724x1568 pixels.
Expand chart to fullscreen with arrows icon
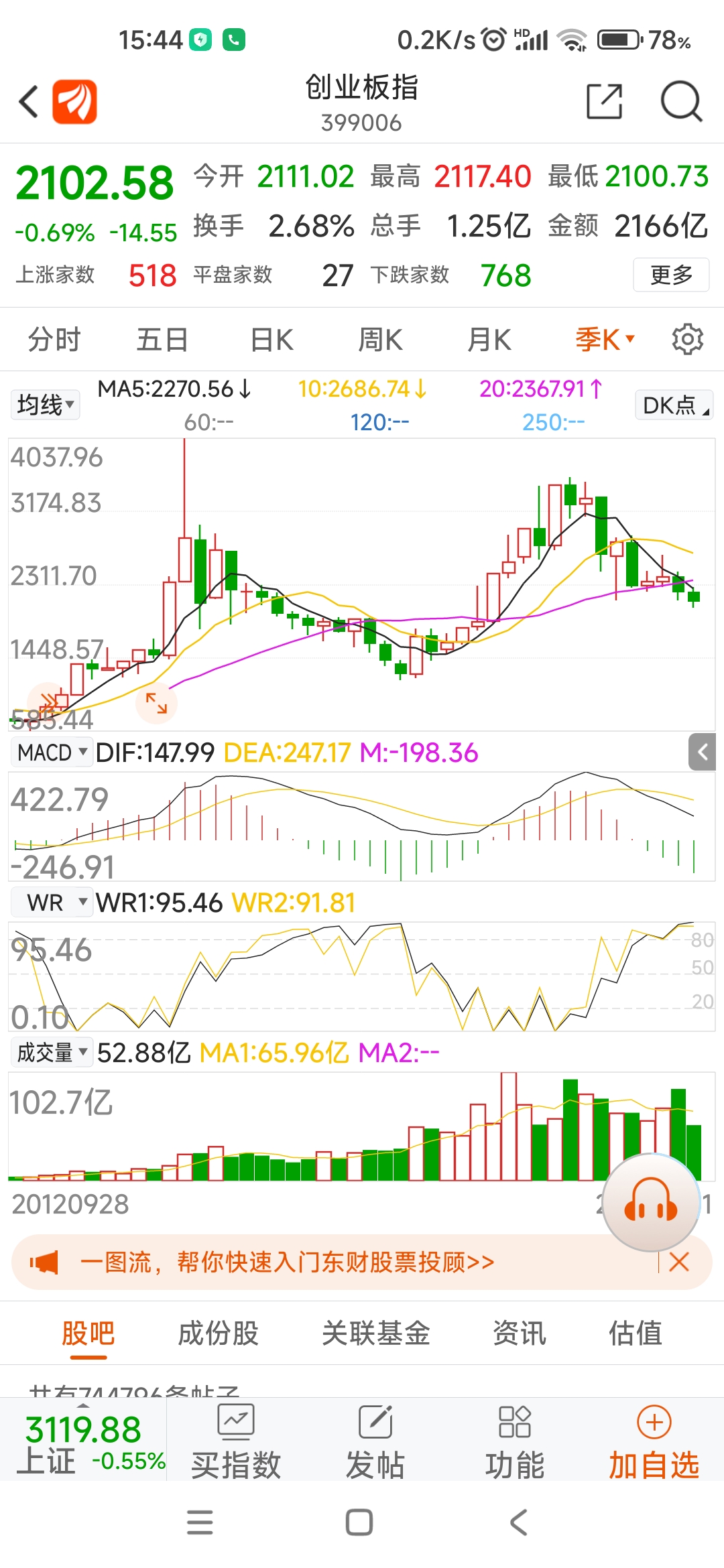tap(156, 703)
